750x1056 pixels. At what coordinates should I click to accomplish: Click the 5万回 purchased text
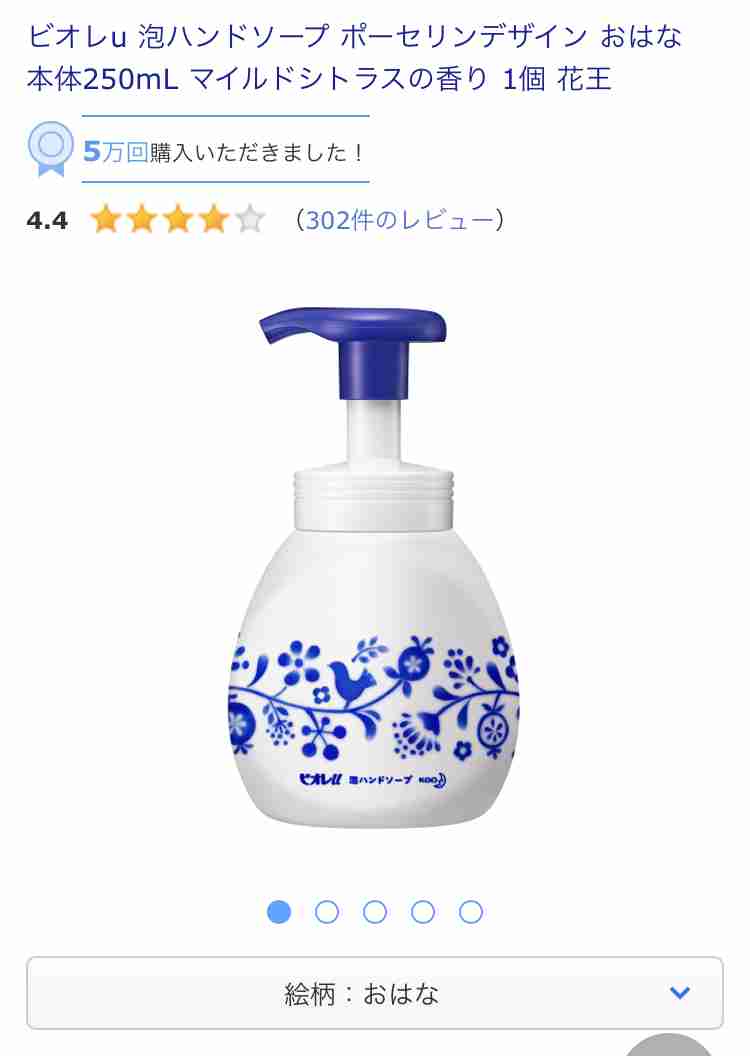[x=115, y=152]
